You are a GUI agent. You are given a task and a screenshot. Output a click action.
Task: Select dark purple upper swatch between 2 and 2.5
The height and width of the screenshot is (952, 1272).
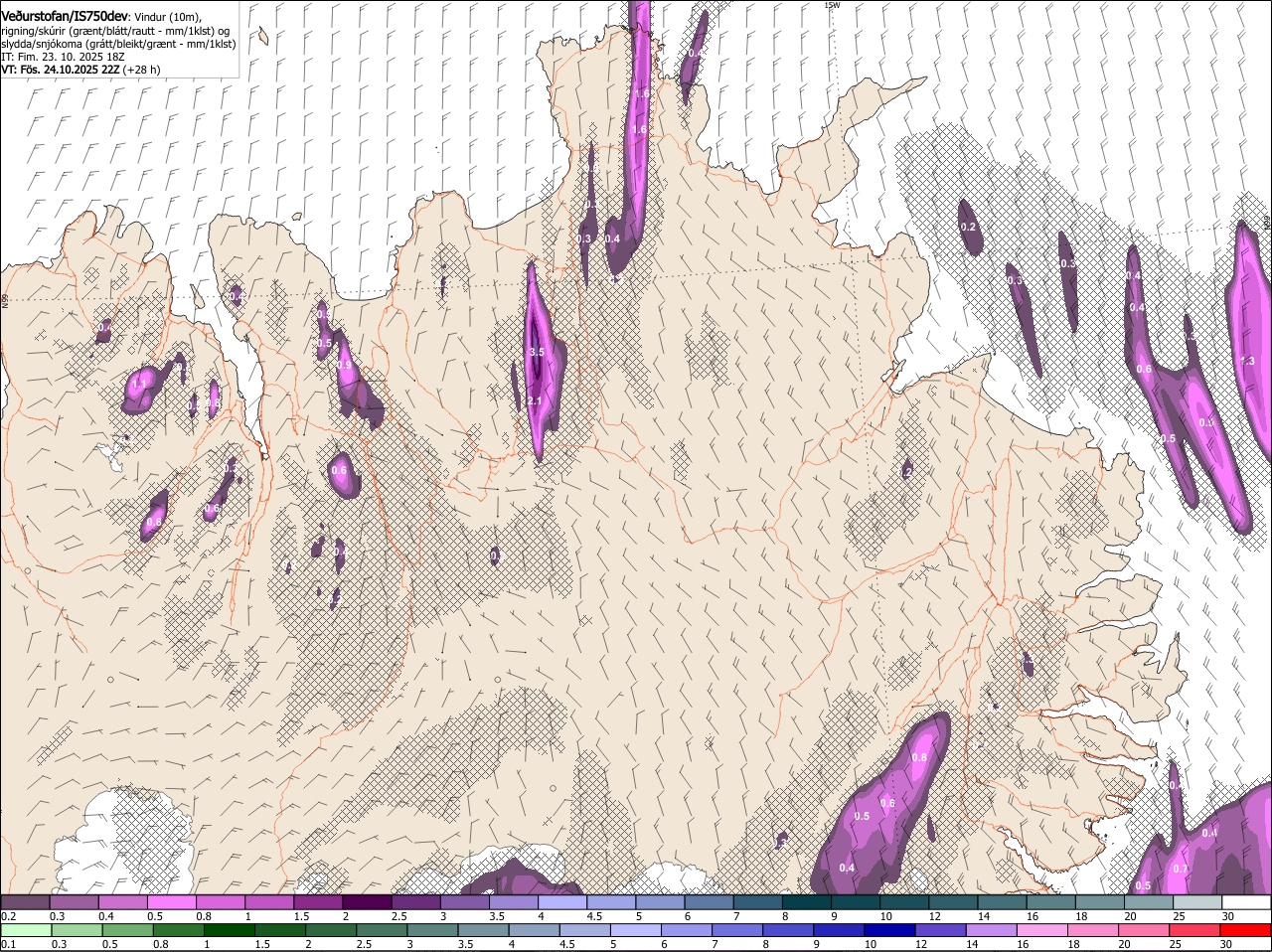coord(367,902)
